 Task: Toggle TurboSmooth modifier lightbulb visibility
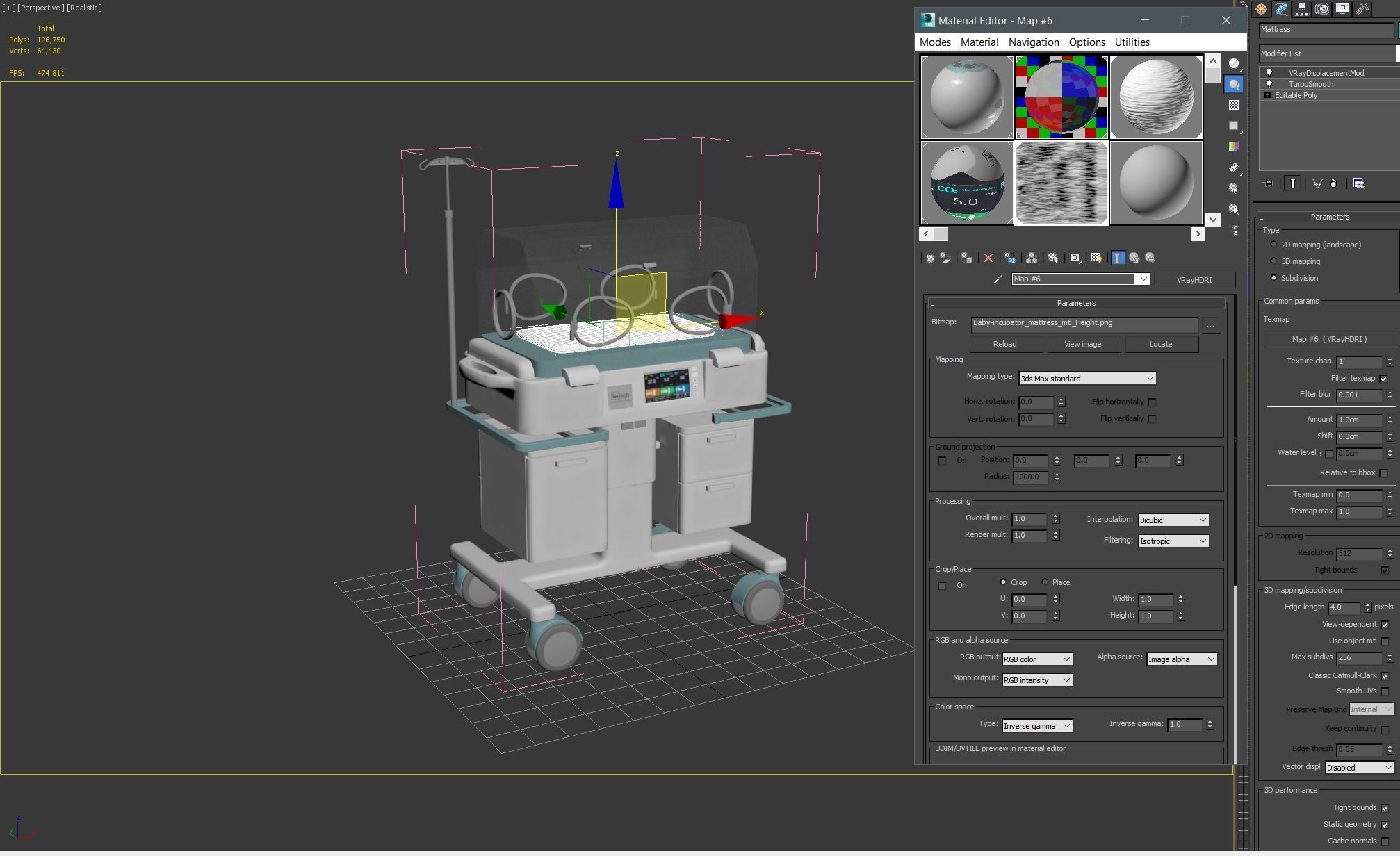(1269, 84)
